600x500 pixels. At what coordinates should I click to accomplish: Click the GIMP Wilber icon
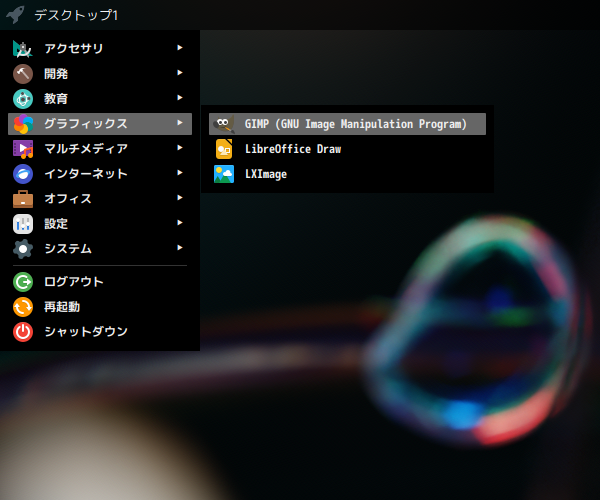224,124
